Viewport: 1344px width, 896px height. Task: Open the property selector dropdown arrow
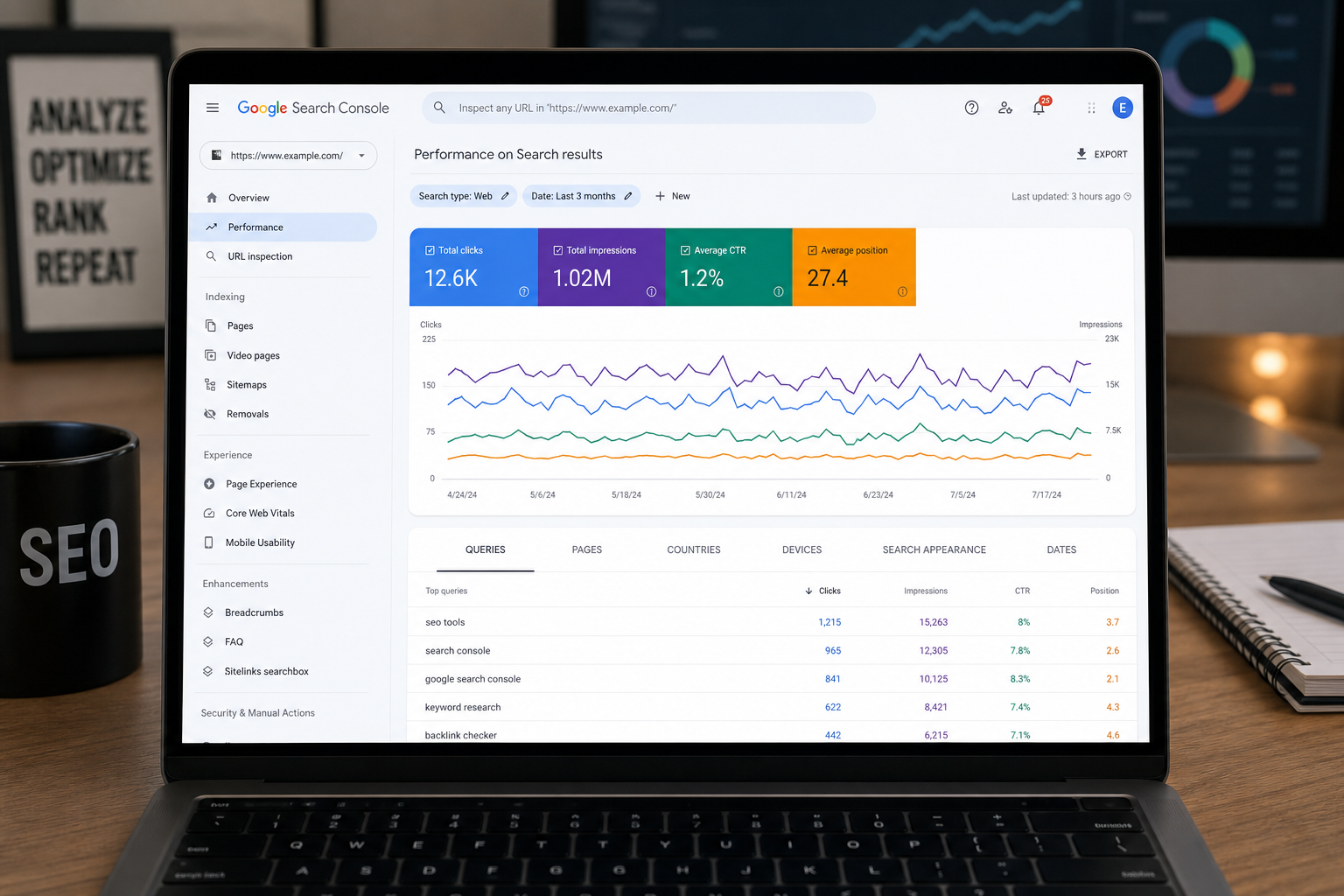click(361, 156)
